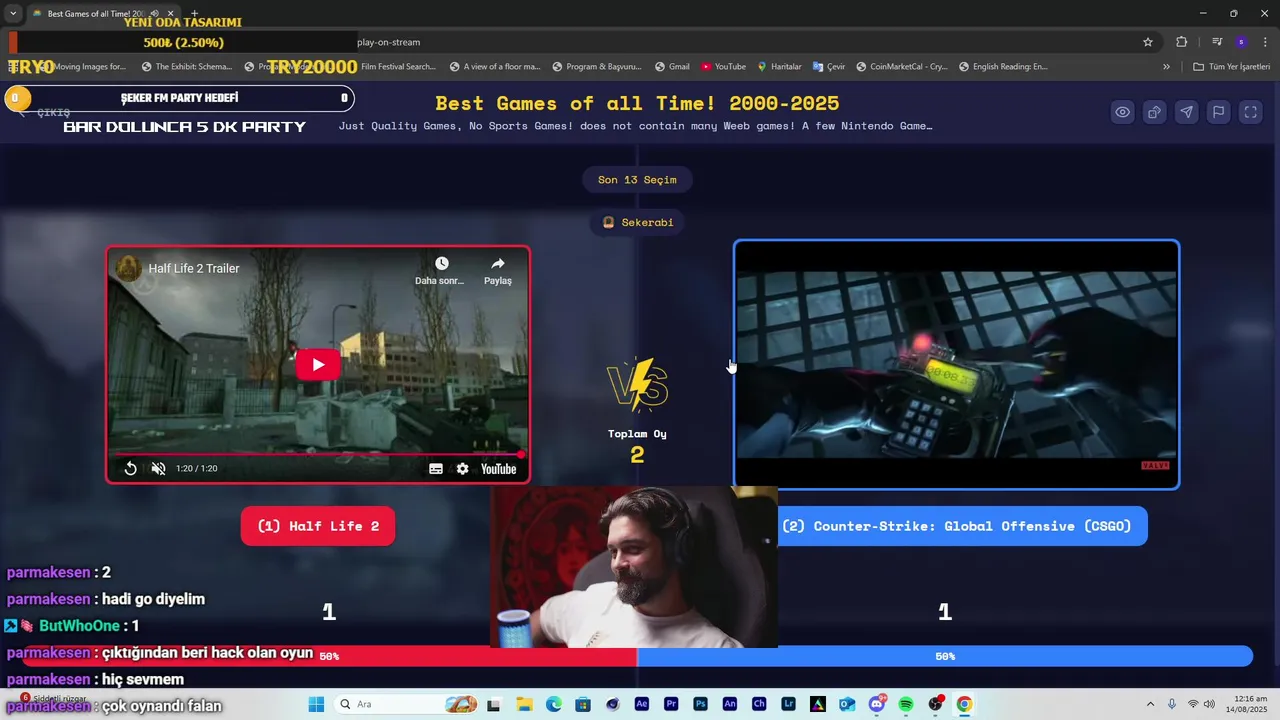The image size is (1280, 720).
Task: Vote for (1) Half Life 2
Action: coord(318,526)
